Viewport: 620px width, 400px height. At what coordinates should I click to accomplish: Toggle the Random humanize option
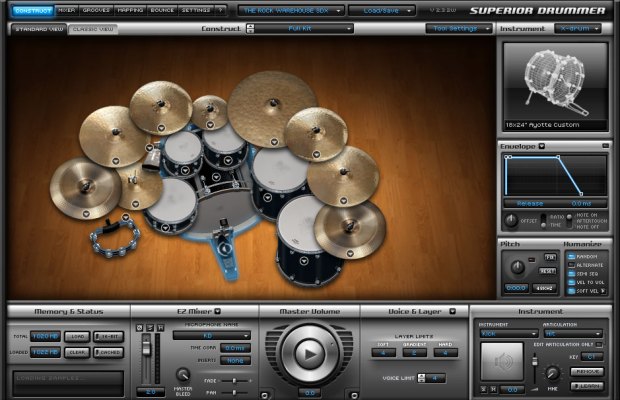pos(571,256)
